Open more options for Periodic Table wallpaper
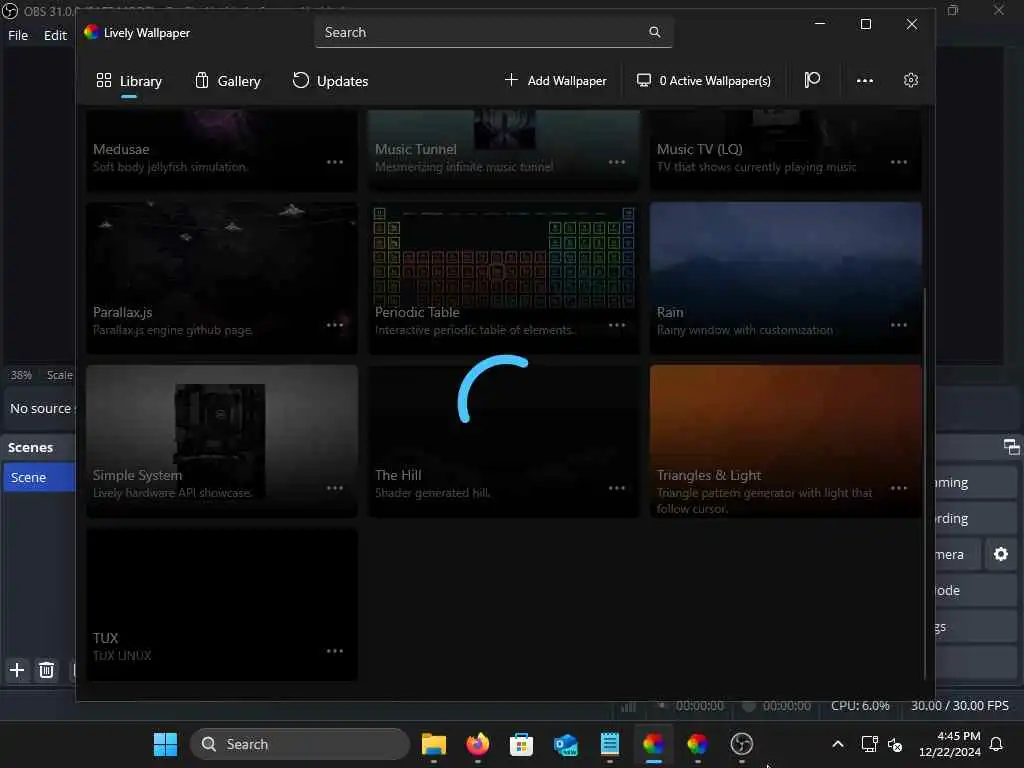The width and height of the screenshot is (1024, 768). (617, 325)
